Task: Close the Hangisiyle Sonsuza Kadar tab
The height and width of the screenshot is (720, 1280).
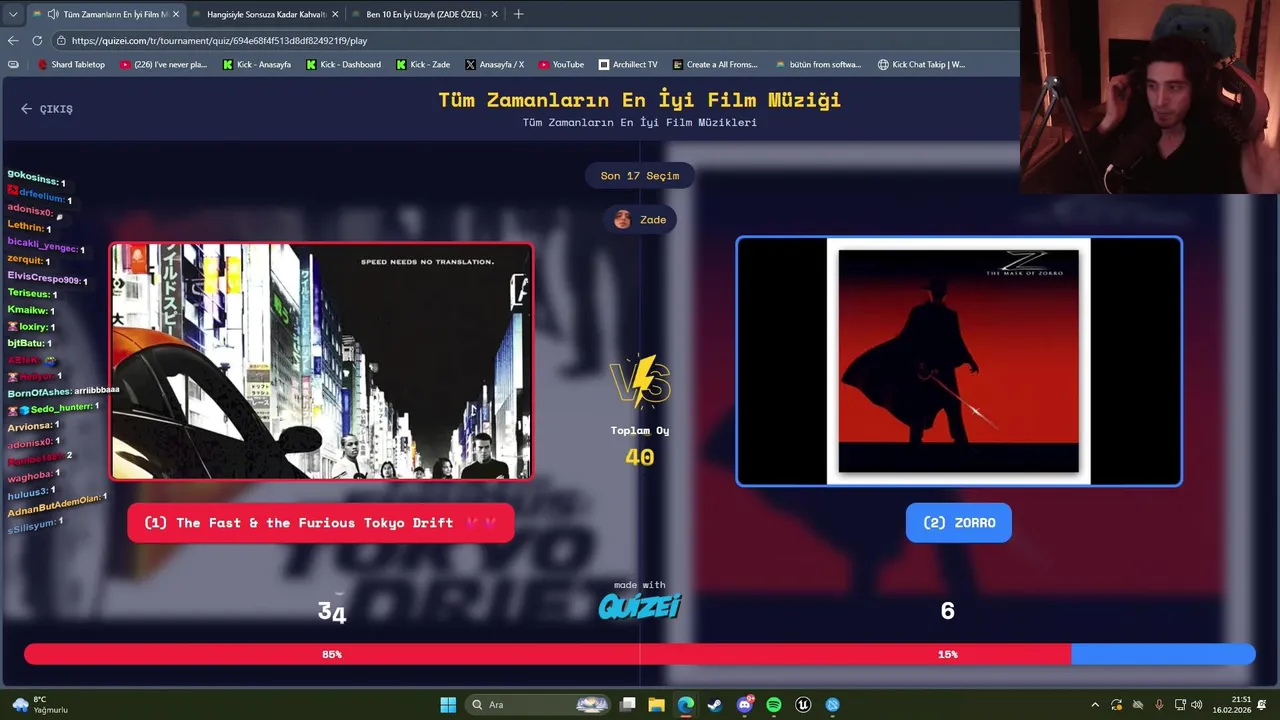Action: 335,14
